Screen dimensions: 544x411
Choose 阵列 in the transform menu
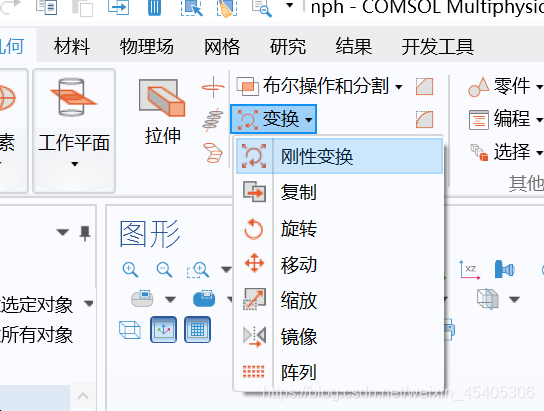pos(339,372)
